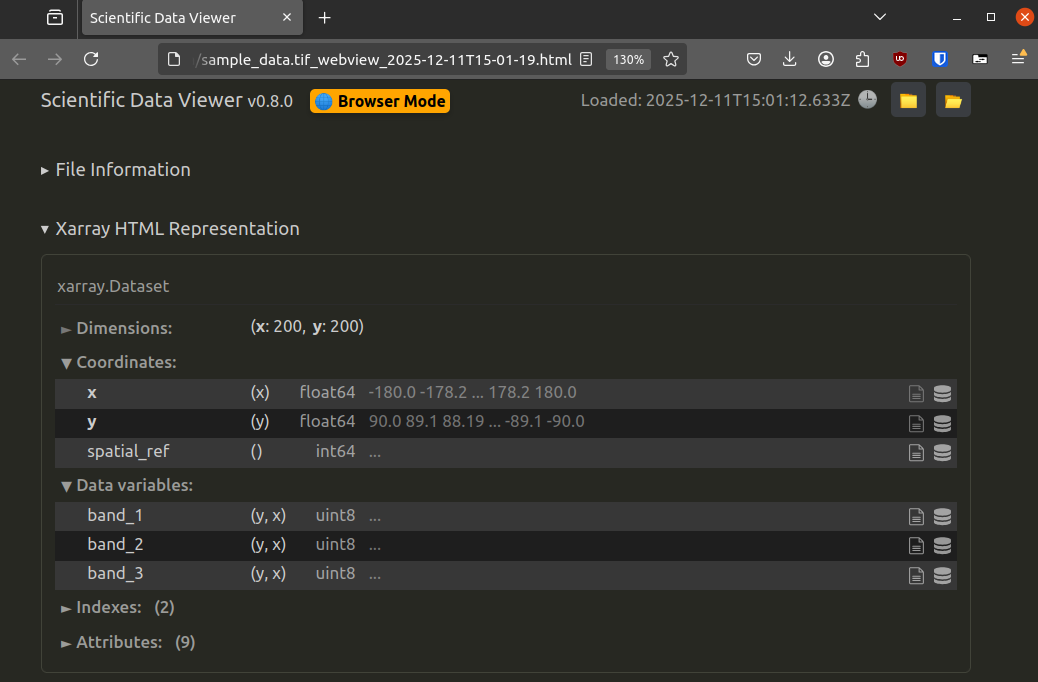The width and height of the screenshot is (1038, 682).
Task: Click the page reload button
Action: click(x=90, y=60)
